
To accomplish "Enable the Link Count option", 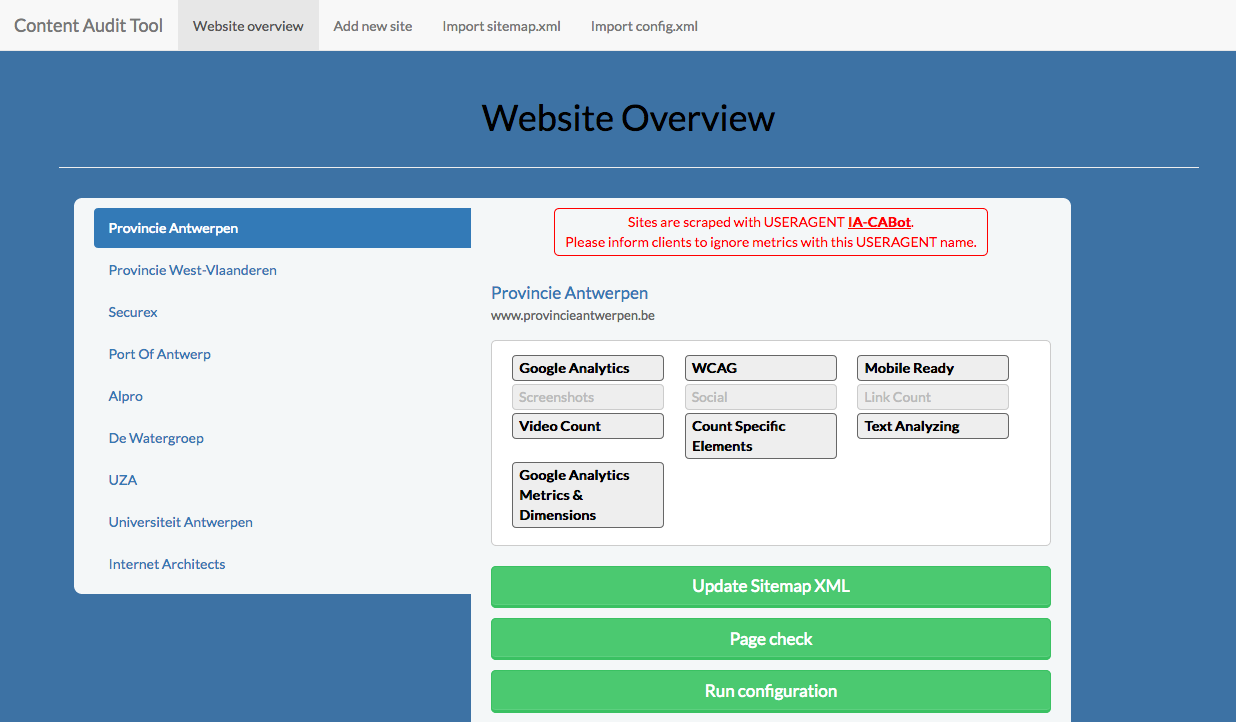I will 933,397.
